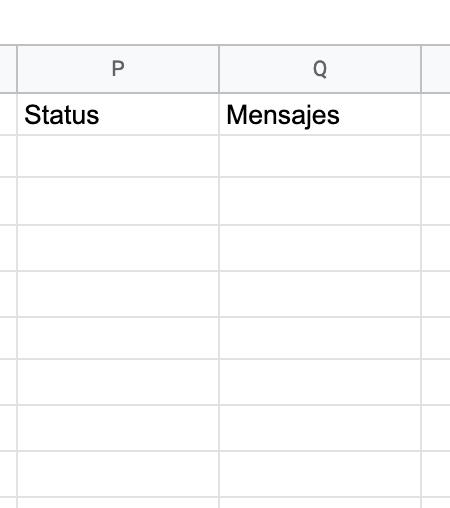Click the Status header cell

point(118,114)
